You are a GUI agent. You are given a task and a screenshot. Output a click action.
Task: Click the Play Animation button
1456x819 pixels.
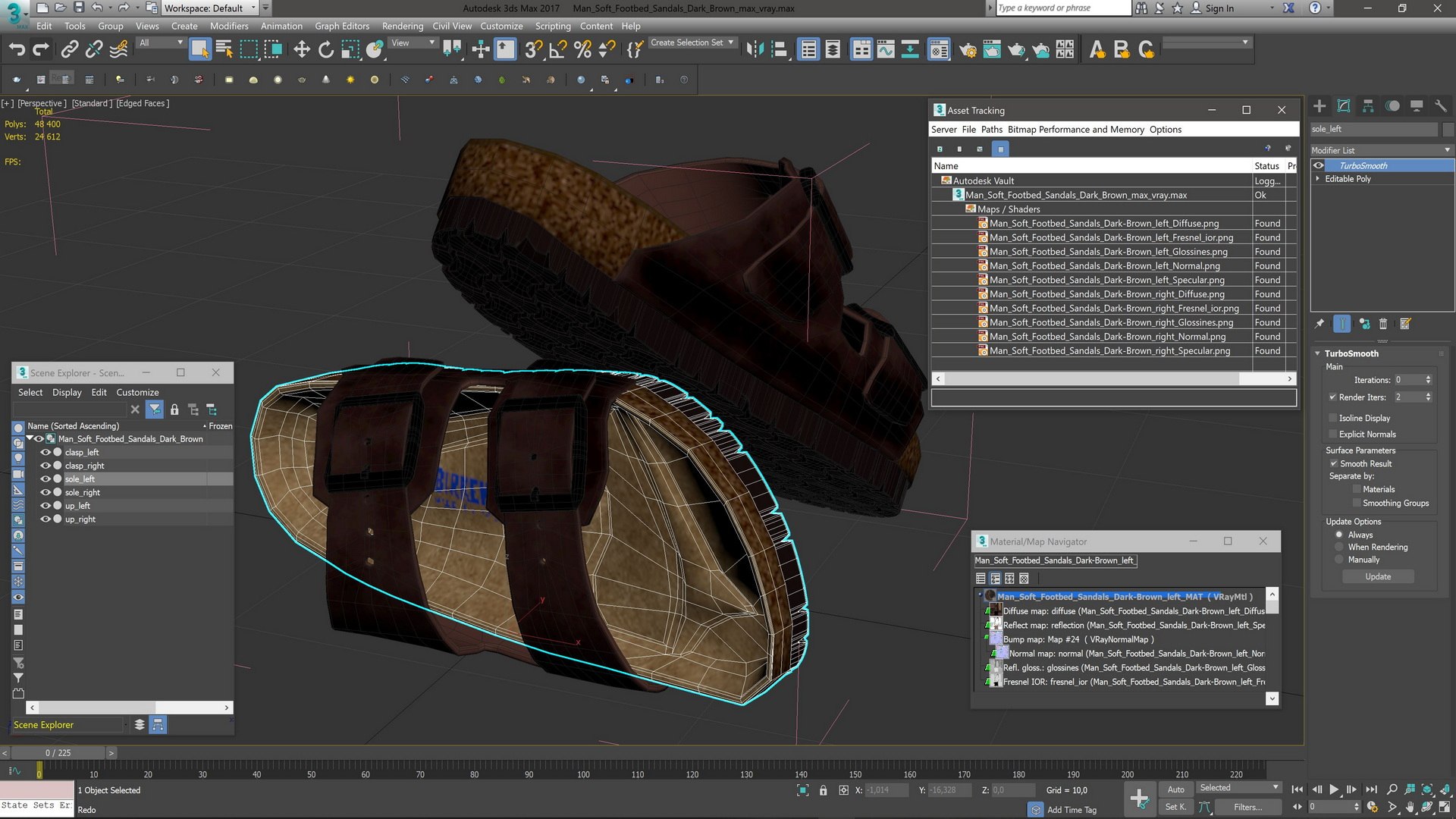tap(1334, 789)
